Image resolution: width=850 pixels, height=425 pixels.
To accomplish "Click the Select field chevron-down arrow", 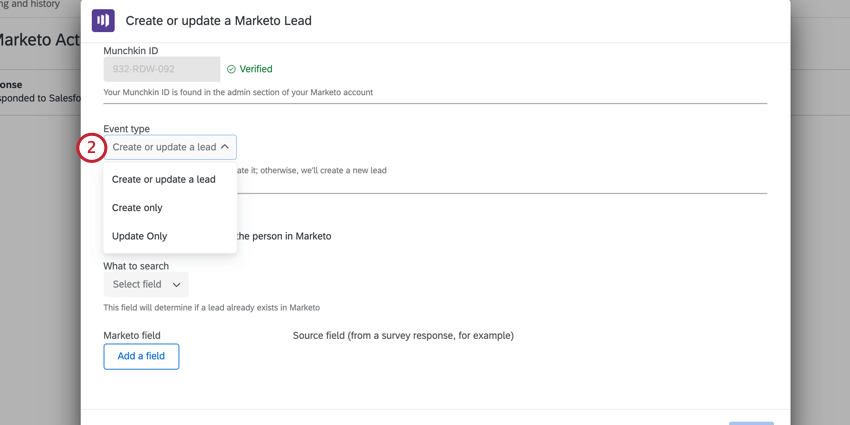I will (177, 285).
